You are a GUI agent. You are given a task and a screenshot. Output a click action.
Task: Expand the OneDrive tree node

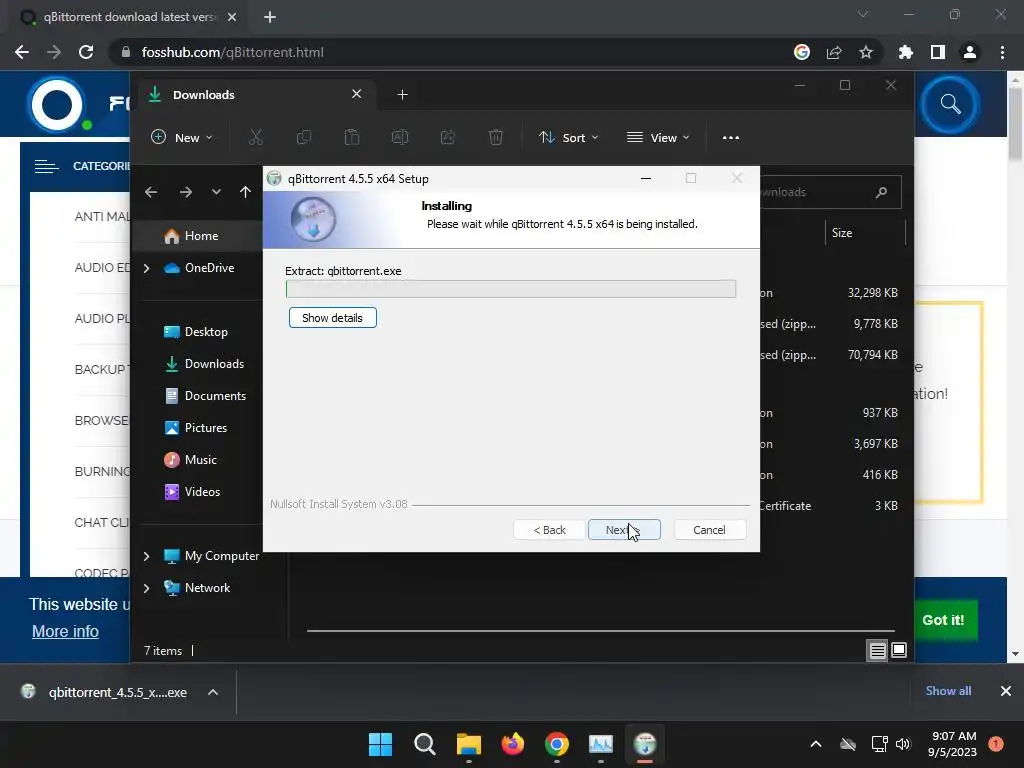coord(146,268)
